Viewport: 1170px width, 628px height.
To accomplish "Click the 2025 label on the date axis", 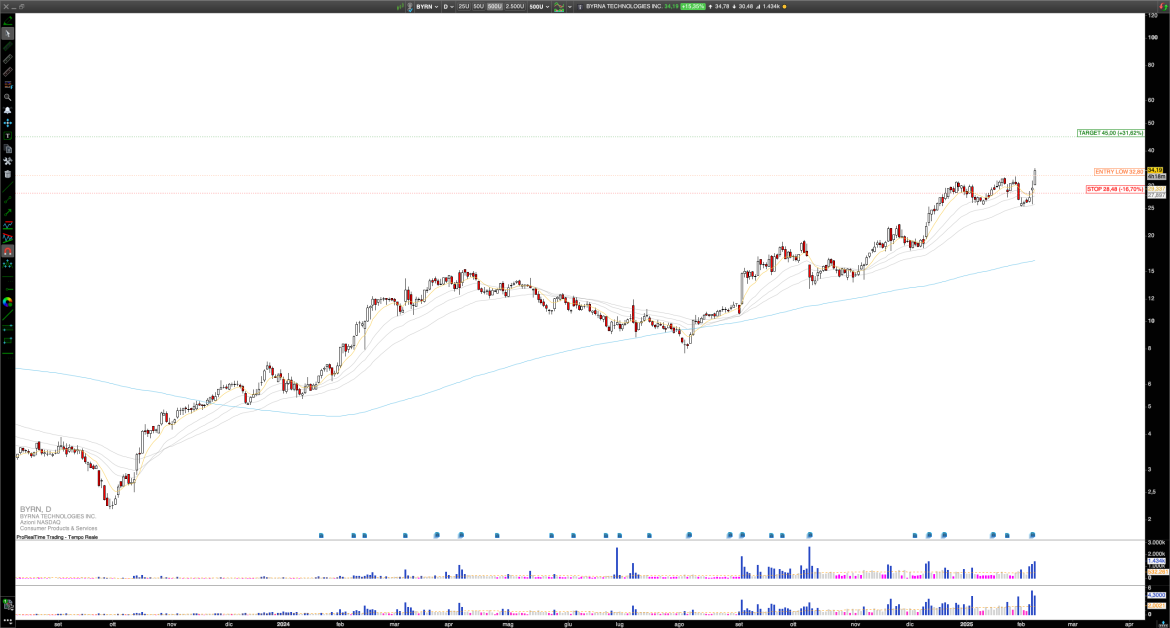I will [x=967, y=623].
